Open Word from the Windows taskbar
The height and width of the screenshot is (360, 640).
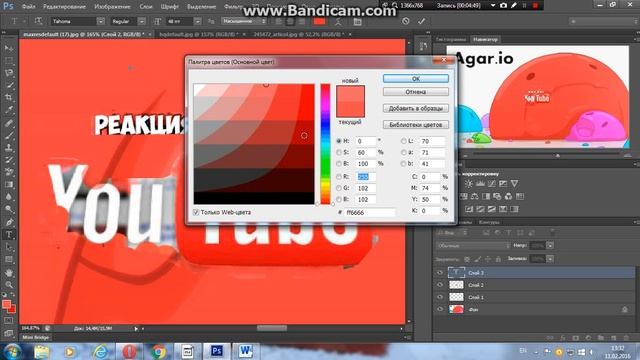tap(245, 351)
